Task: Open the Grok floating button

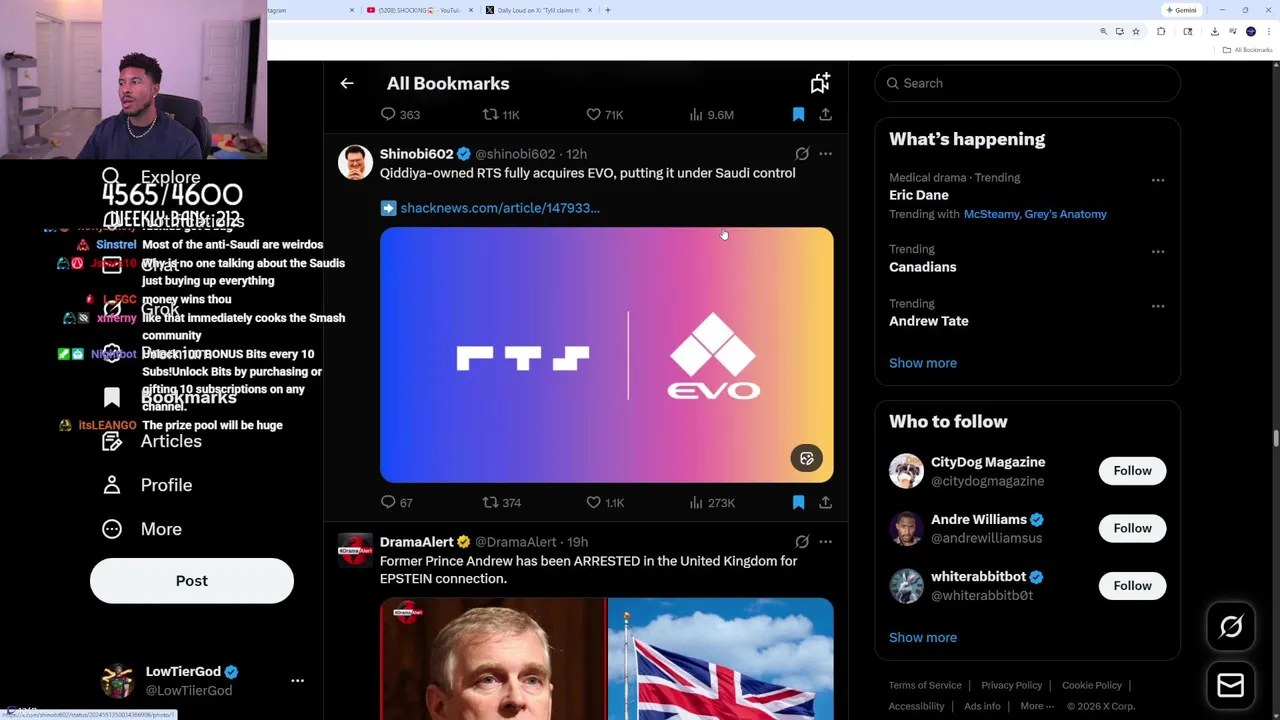Action: click(1231, 627)
